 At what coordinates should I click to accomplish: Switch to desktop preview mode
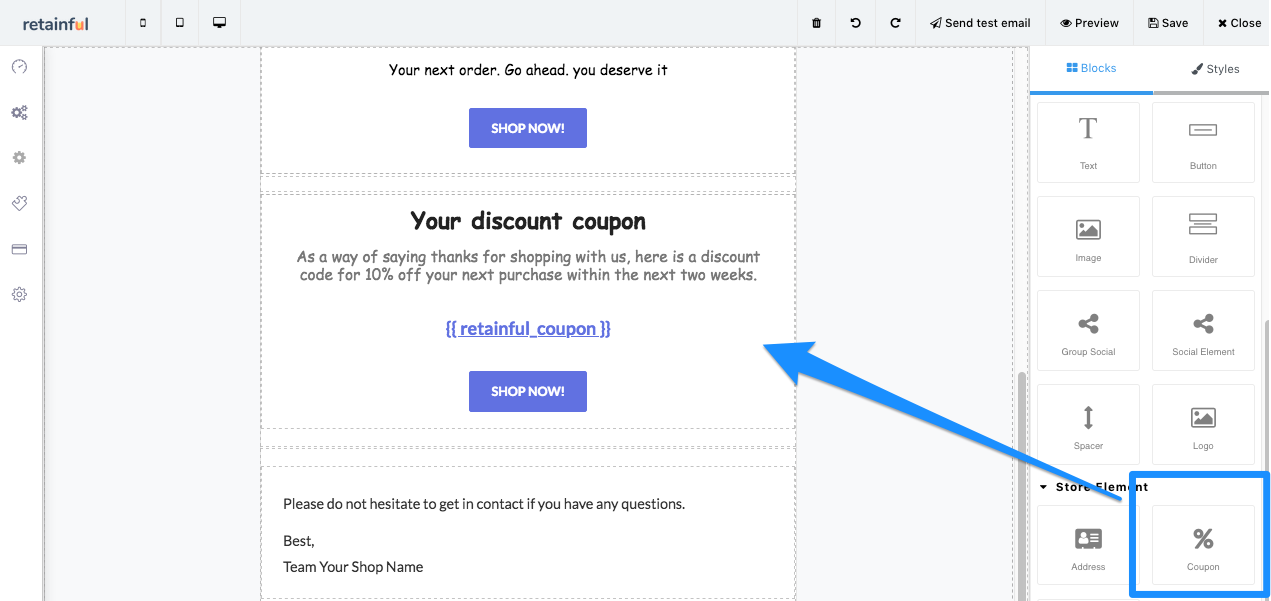[219, 22]
